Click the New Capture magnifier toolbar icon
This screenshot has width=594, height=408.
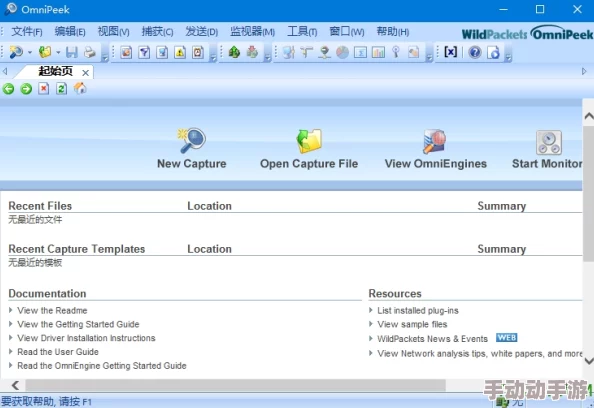(16, 52)
